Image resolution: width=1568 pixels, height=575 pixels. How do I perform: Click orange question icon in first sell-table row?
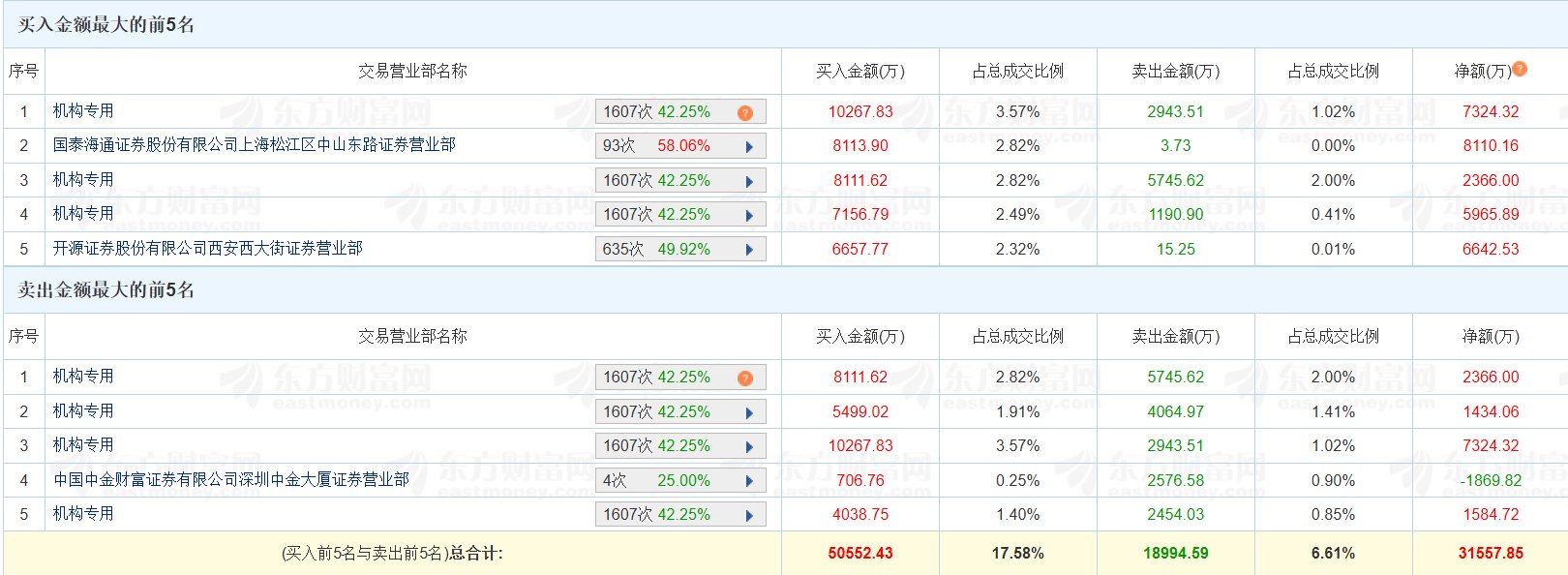pyautogui.click(x=744, y=378)
